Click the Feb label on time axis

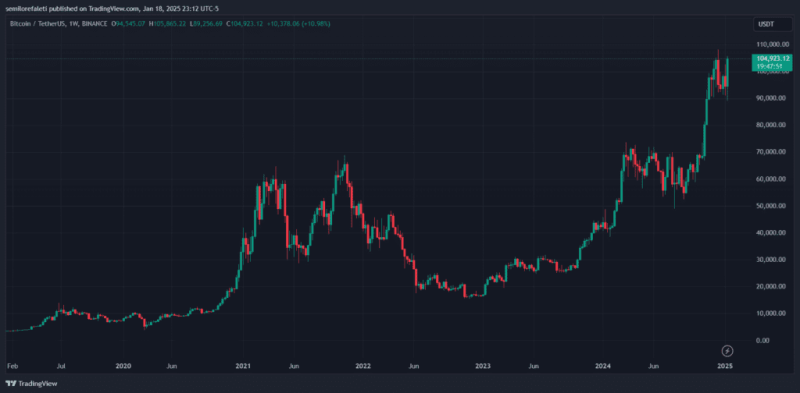(x=12, y=366)
